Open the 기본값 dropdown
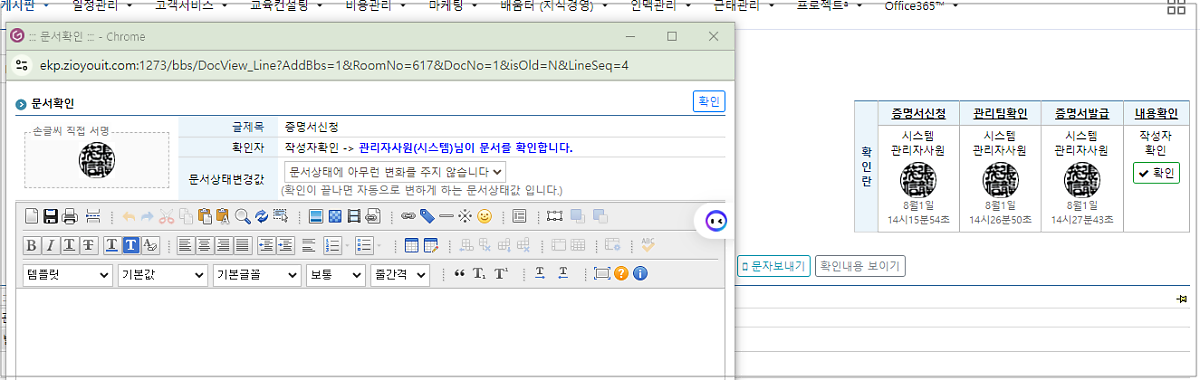 point(162,274)
